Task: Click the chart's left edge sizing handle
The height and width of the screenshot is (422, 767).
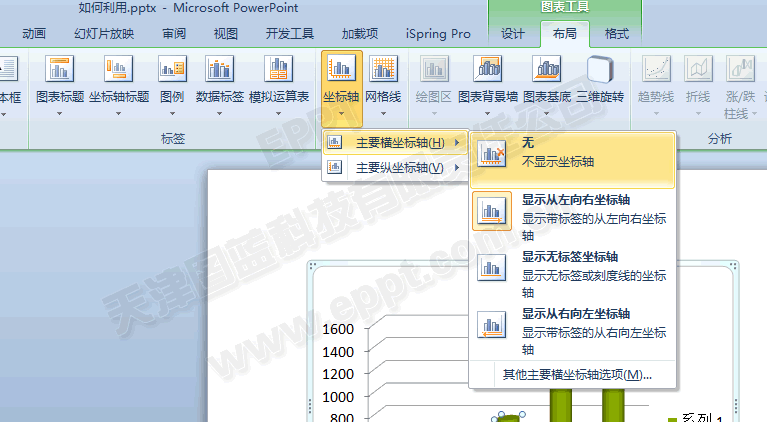Action: tap(310, 407)
